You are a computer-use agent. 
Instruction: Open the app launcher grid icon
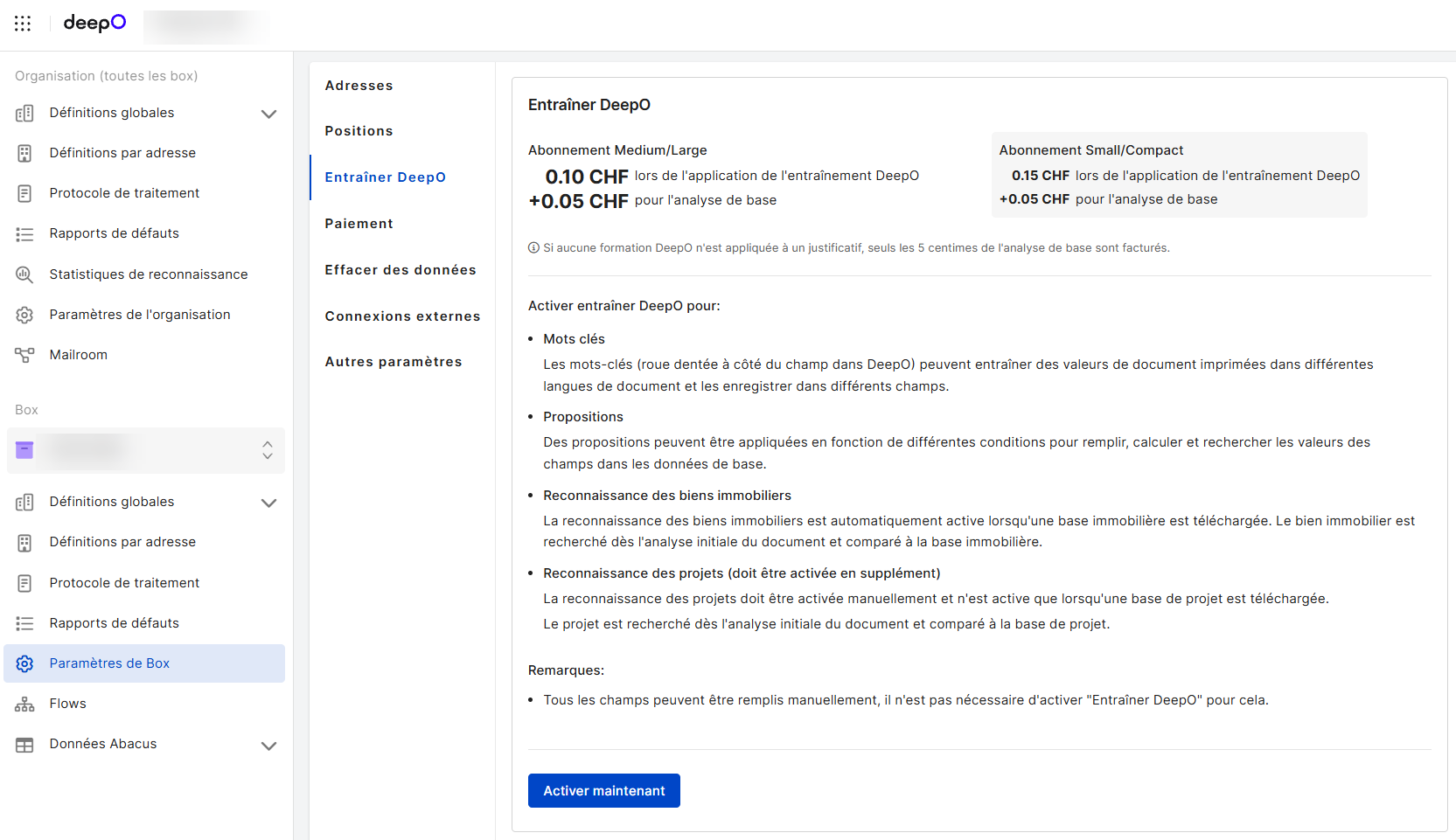click(x=23, y=24)
